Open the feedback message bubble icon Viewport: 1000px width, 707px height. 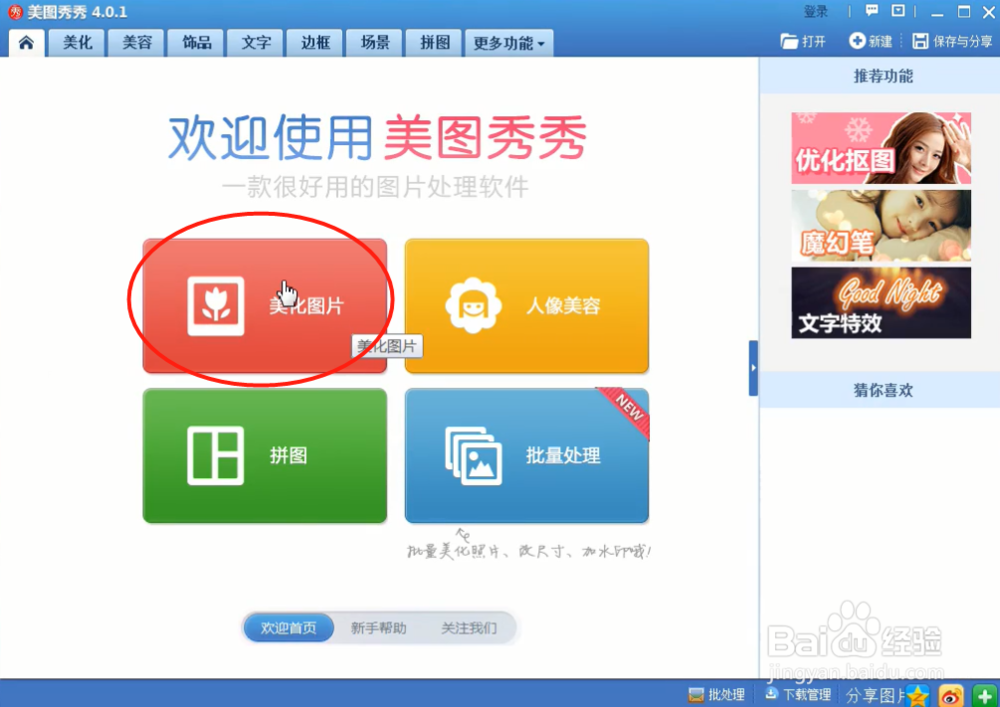pos(873,11)
